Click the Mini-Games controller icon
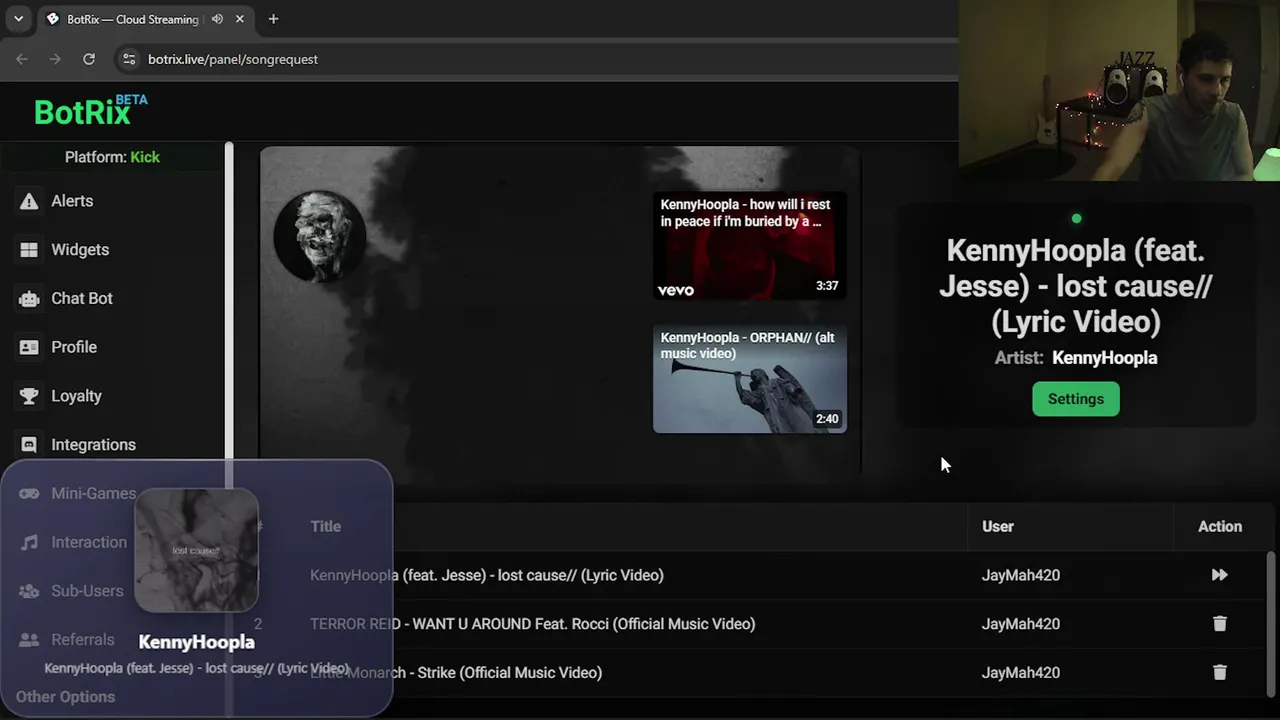The height and width of the screenshot is (720, 1280). pos(29,493)
